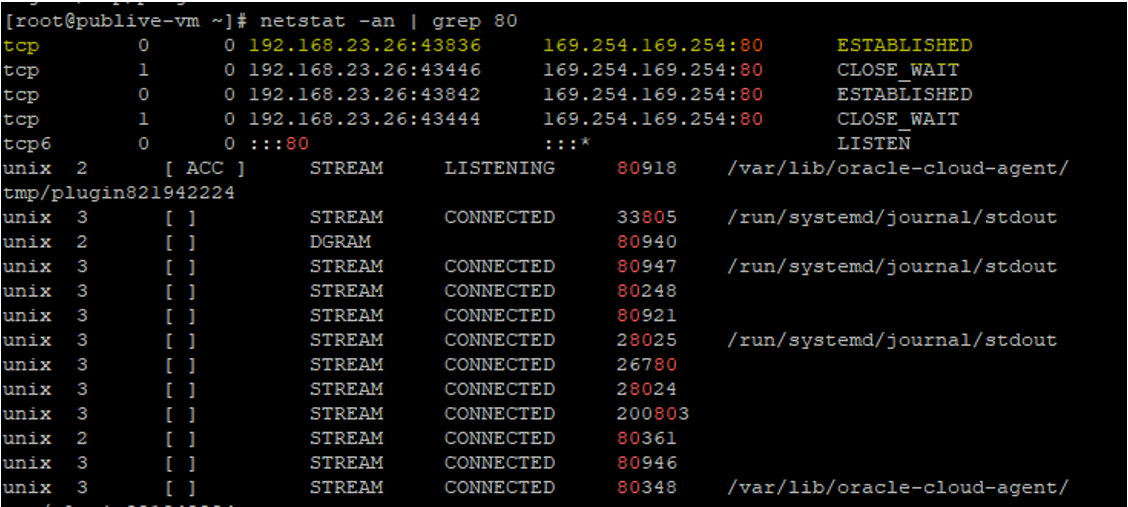Click the local address with port 43836

click(364, 46)
